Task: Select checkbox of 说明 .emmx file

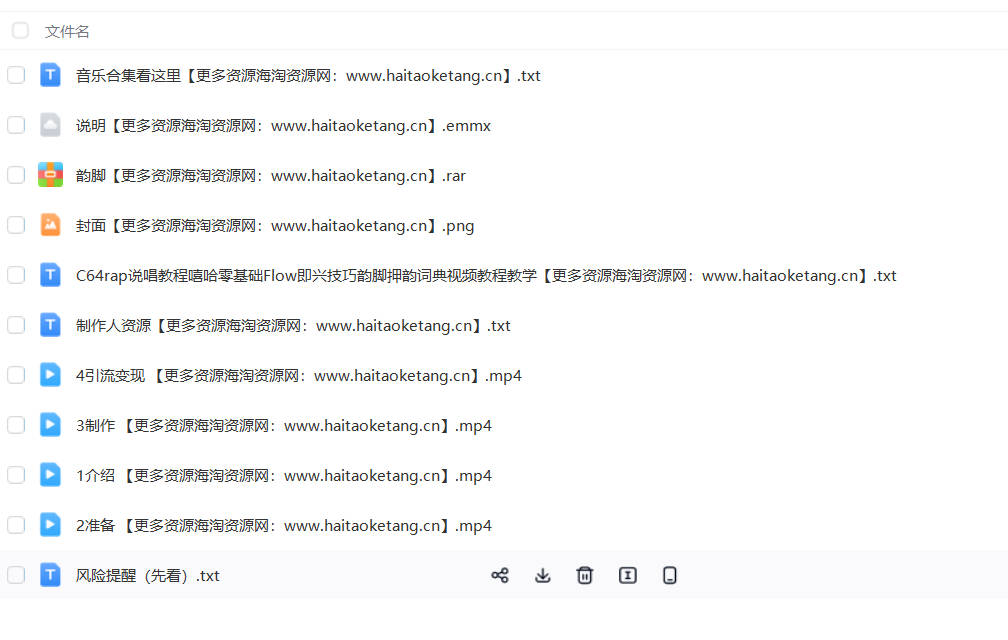Action: click(x=16, y=125)
